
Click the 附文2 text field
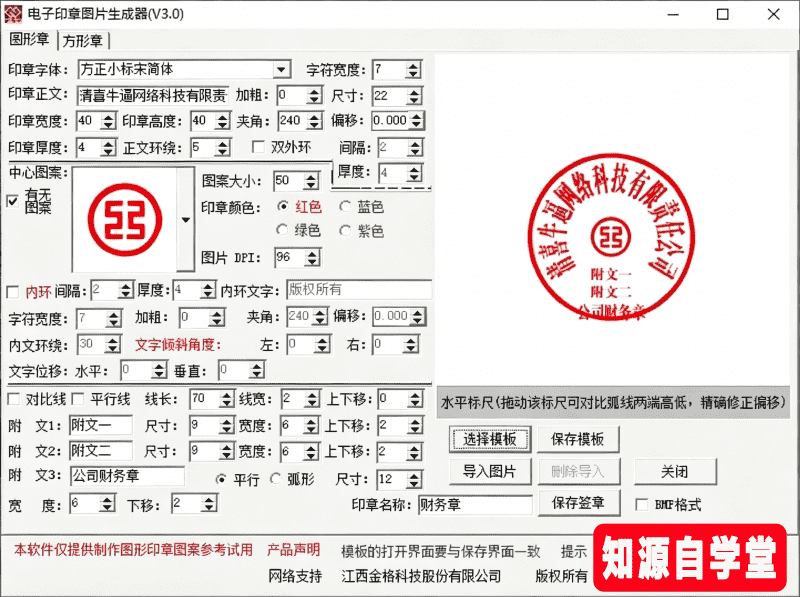tap(101, 451)
